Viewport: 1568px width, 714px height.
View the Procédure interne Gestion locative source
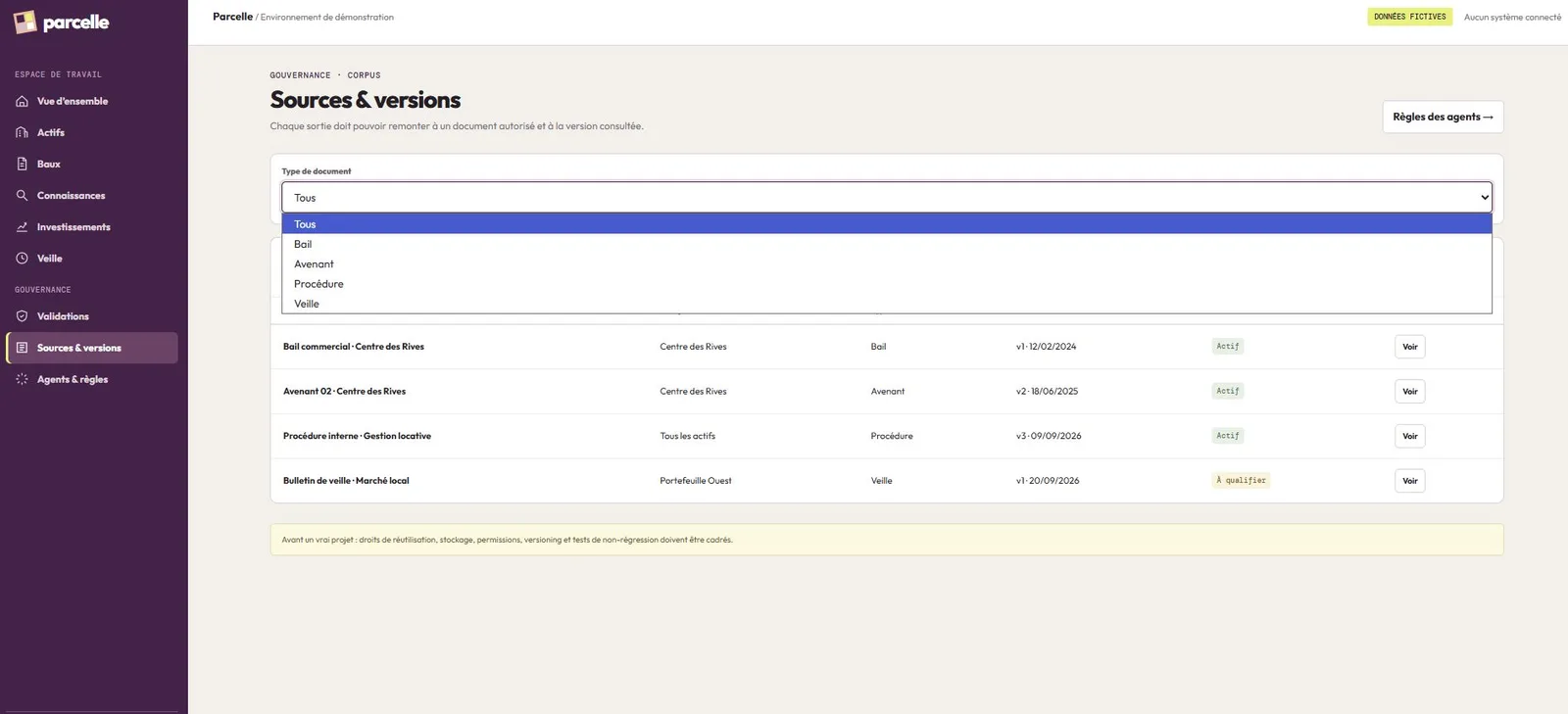1409,436
